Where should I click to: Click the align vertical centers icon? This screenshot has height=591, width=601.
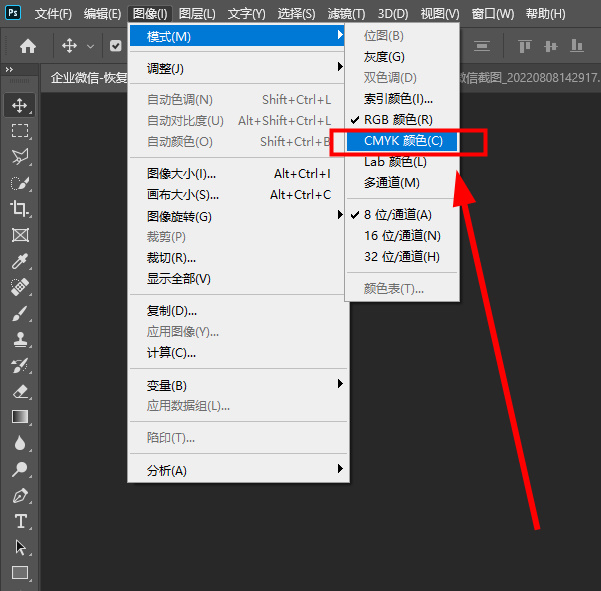click(x=550, y=46)
